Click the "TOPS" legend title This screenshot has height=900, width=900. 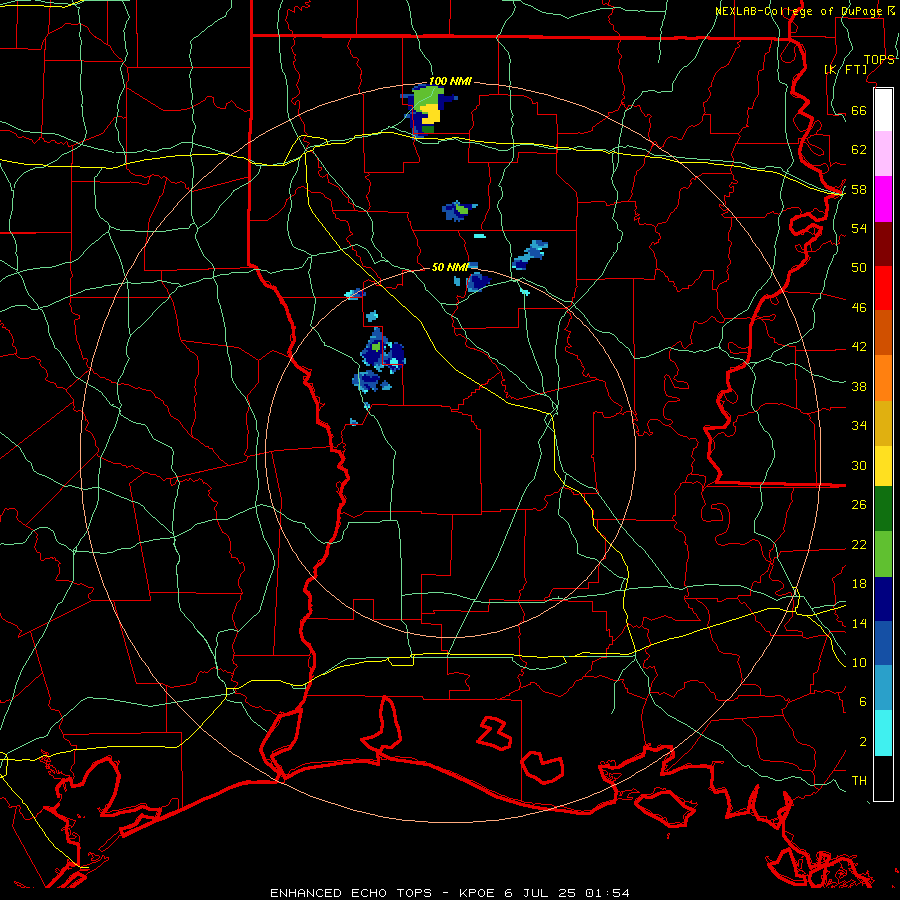[x=879, y=60]
